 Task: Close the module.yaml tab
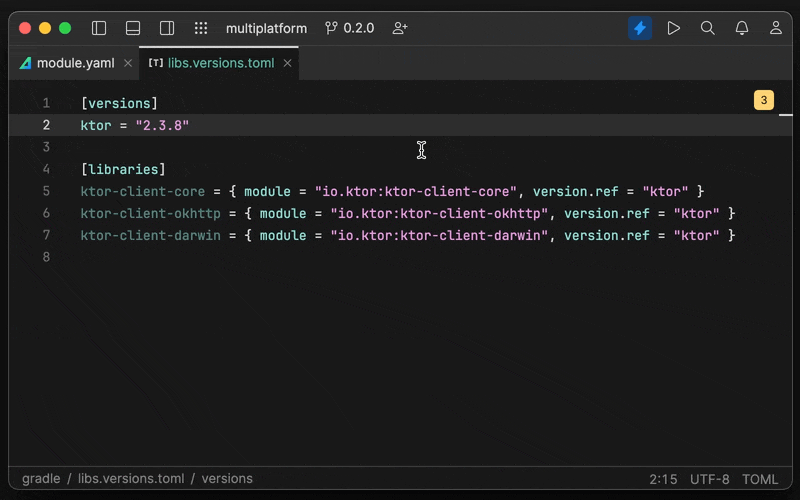point(128,63)
